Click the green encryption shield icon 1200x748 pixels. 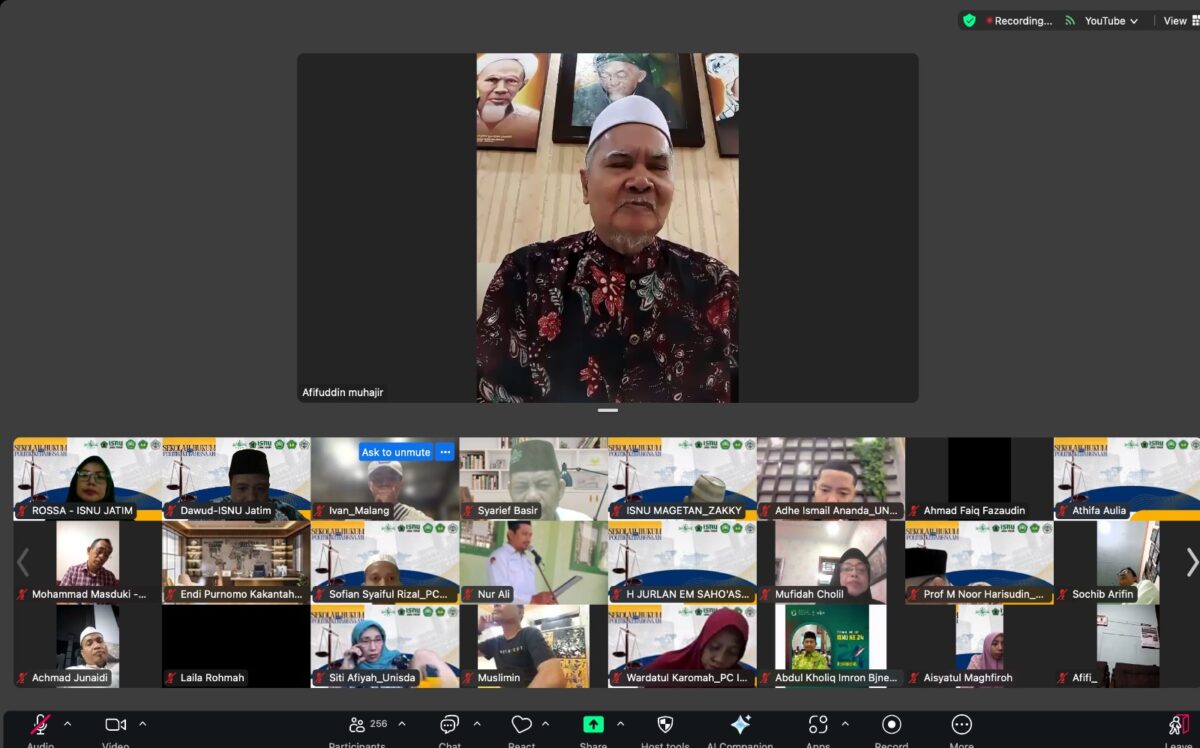(969, 20)
